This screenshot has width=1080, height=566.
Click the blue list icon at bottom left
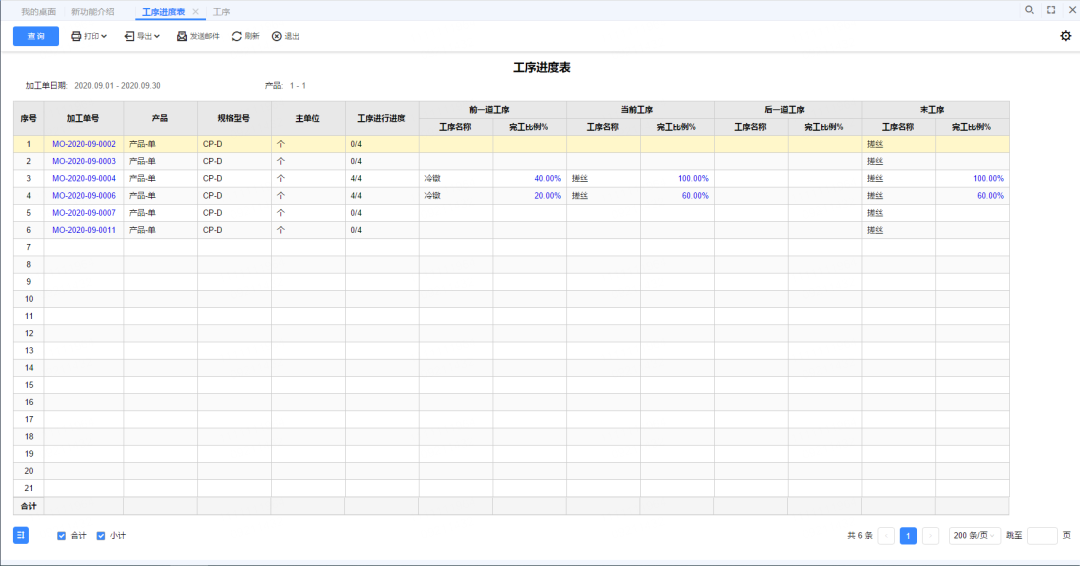tap(21, 535)
